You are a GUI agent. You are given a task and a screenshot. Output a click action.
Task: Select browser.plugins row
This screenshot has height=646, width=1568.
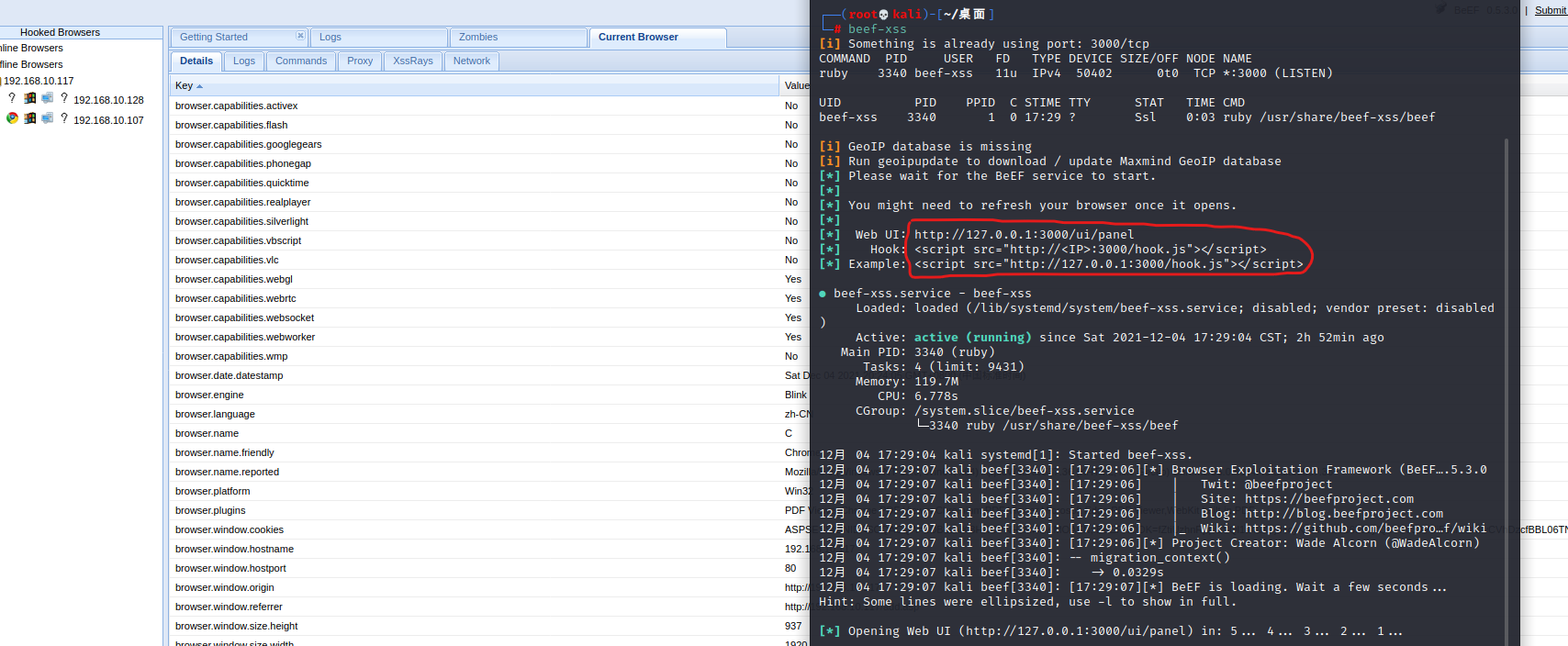coord(489,510)
